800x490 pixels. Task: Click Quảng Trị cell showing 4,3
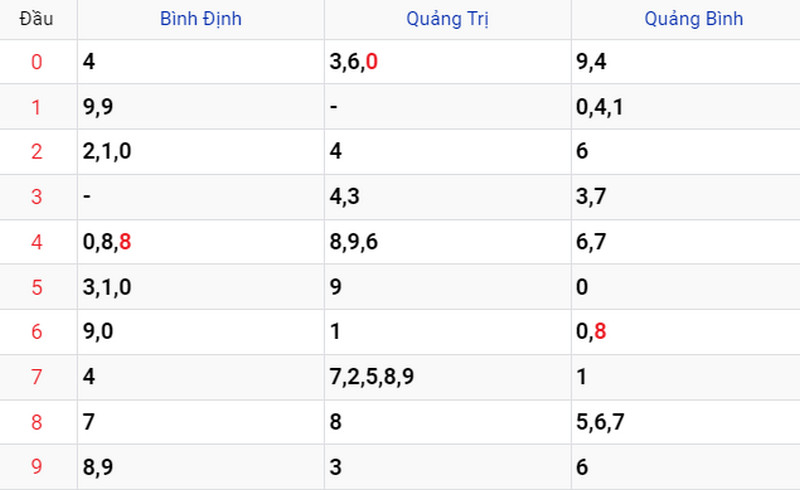click(346, 197)
